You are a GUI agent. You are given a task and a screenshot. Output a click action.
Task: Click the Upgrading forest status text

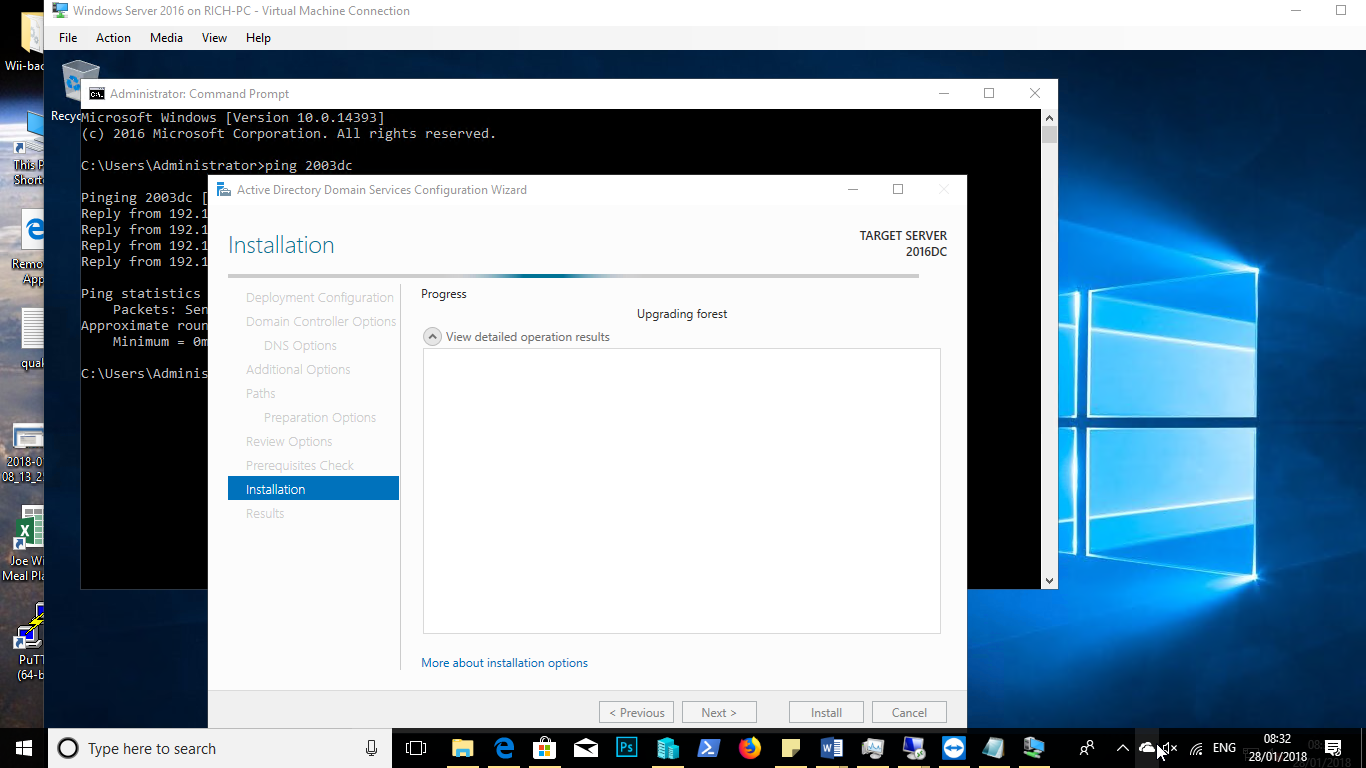point(682,314)
